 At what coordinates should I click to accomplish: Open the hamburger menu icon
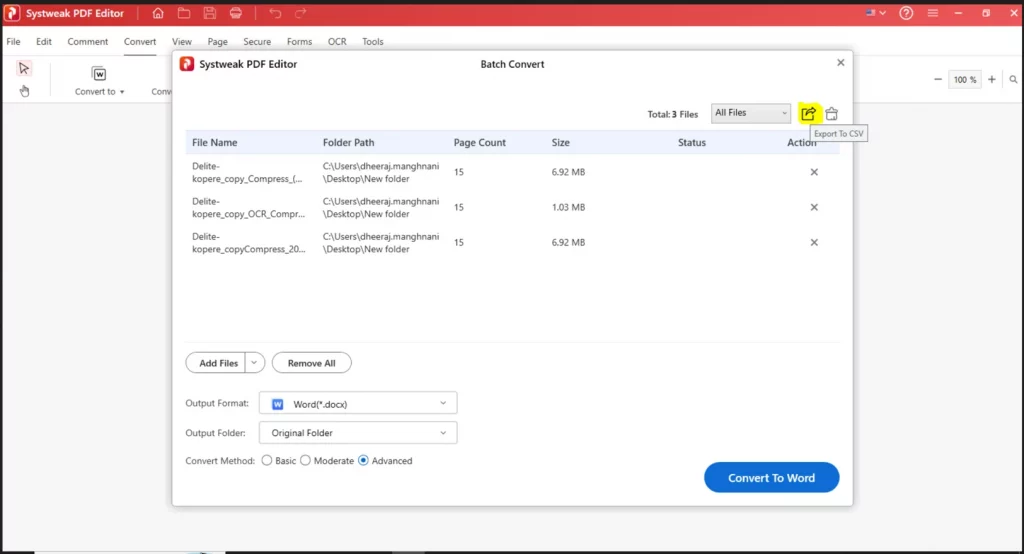click(x=933, y=13)
